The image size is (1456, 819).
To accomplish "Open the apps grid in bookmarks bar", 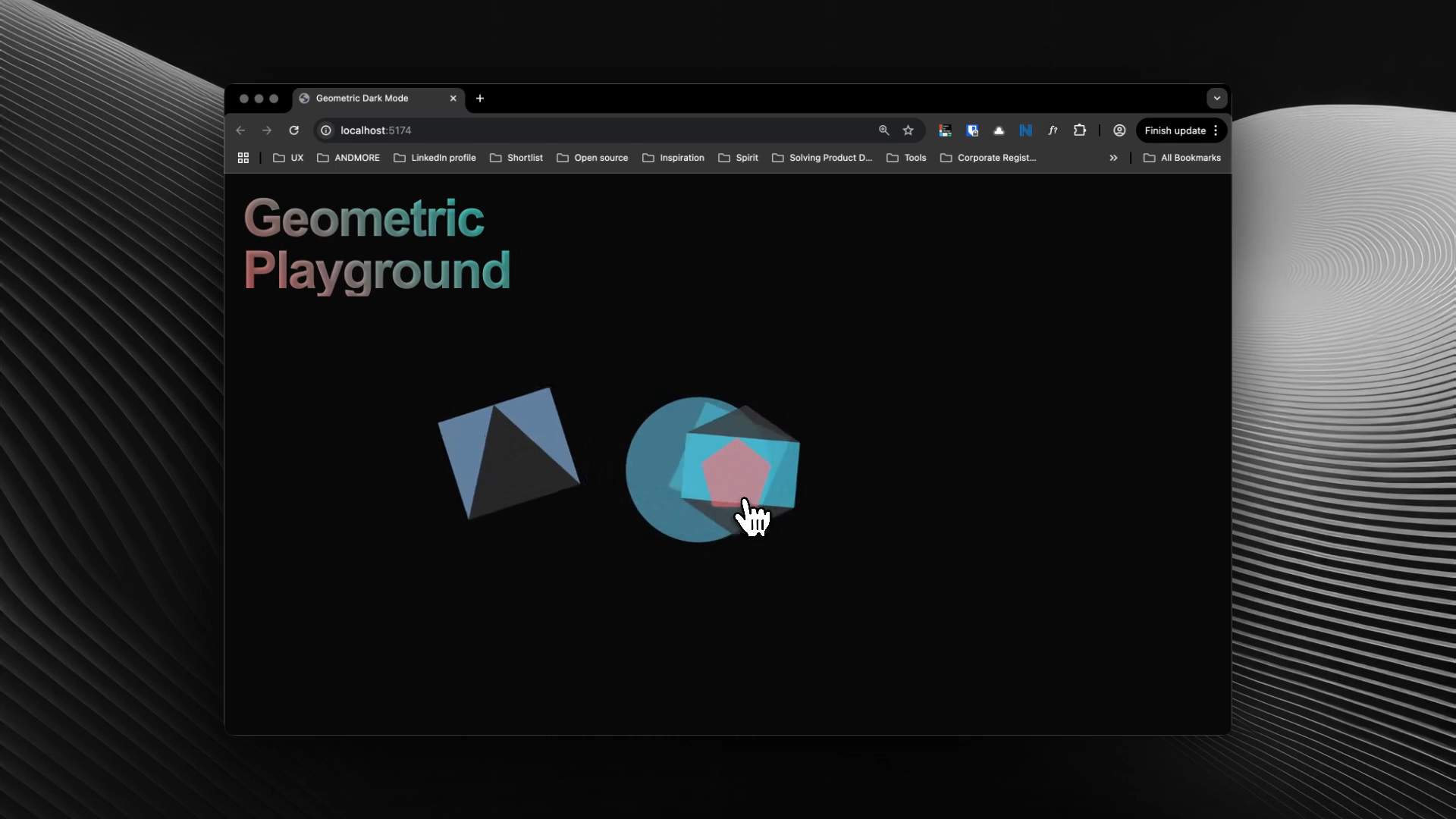I will 243,158.
